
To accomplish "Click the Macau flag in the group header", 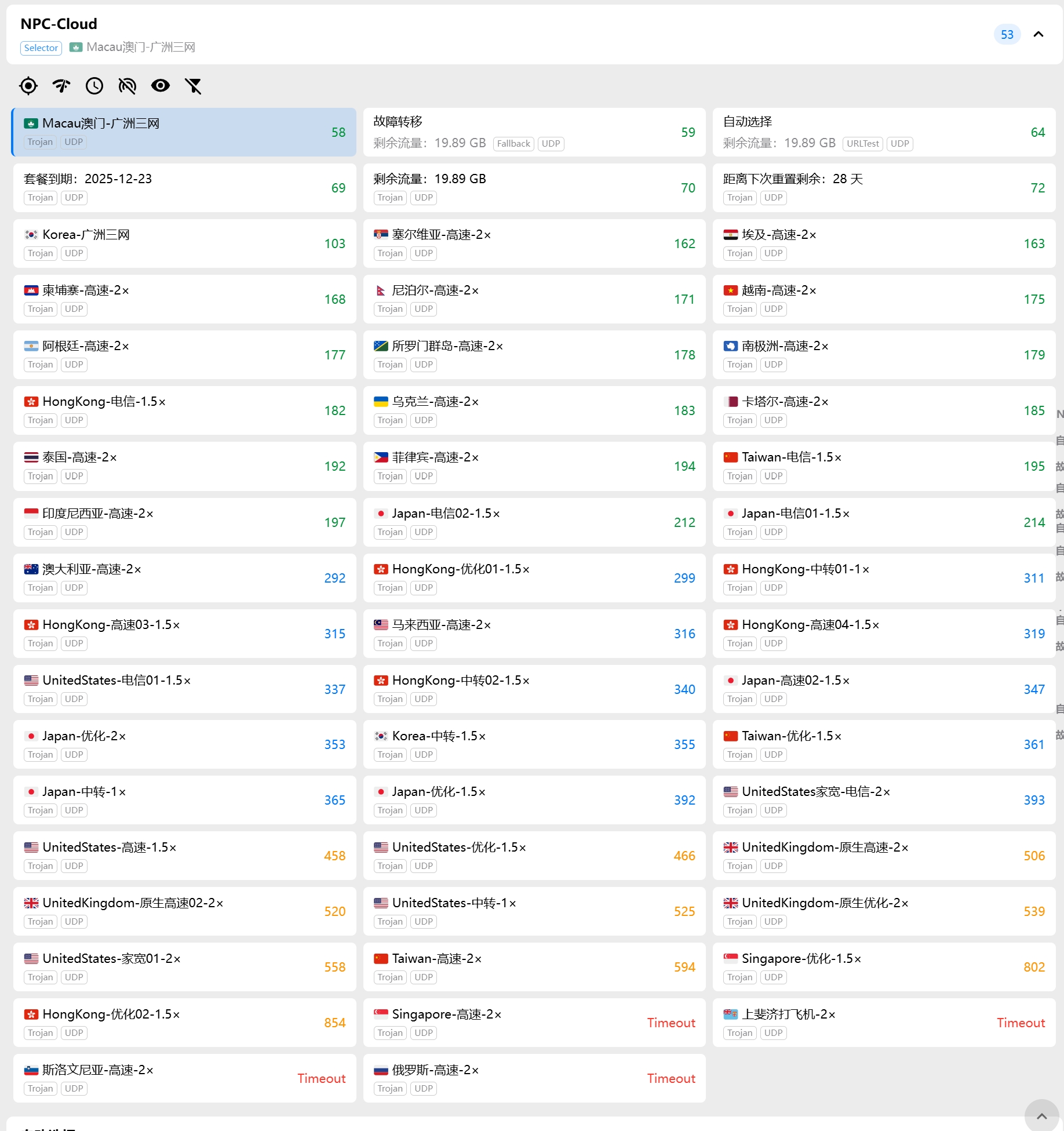I will click(x=75, y=47).
